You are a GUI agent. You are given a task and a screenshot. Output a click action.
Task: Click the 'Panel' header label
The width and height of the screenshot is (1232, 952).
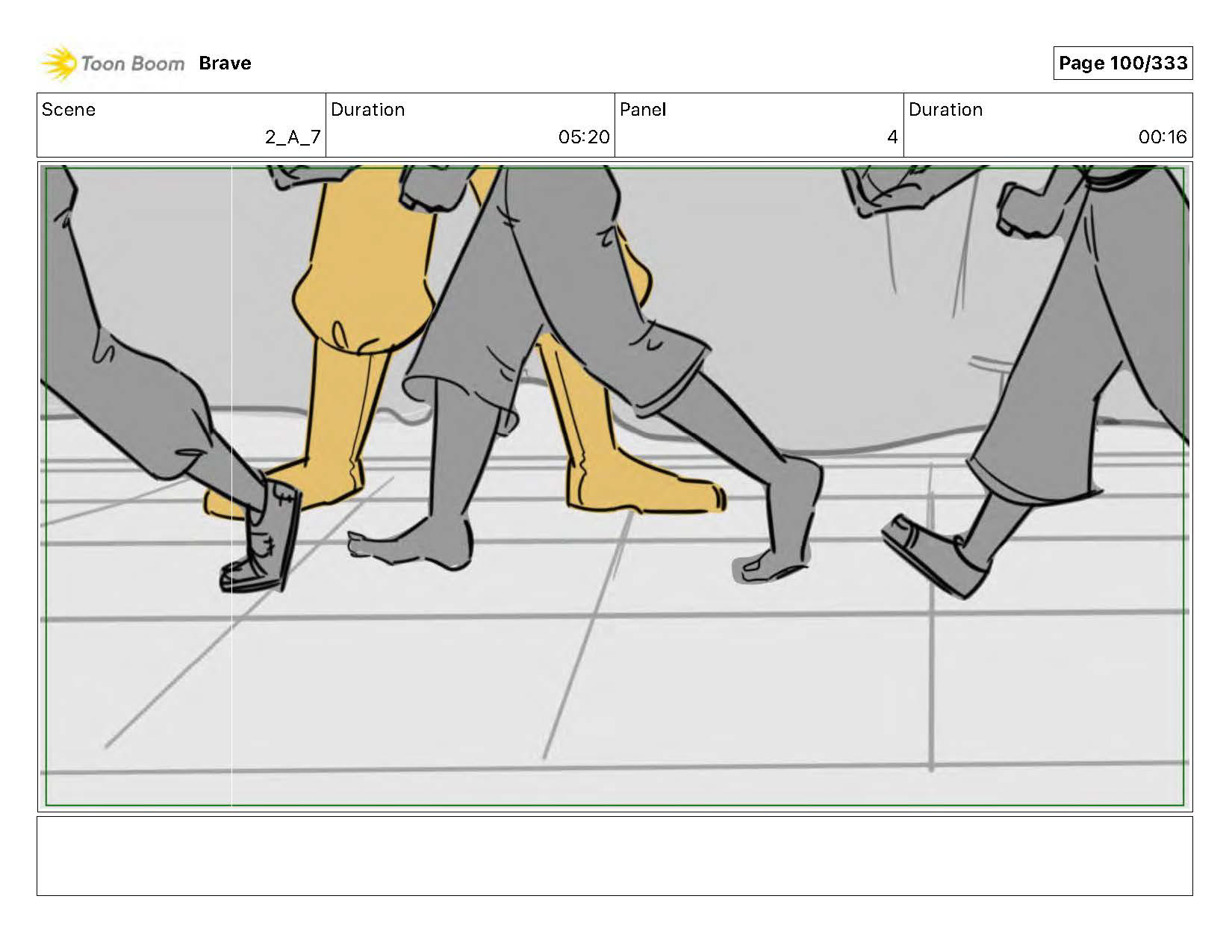(x=642, y=110)
